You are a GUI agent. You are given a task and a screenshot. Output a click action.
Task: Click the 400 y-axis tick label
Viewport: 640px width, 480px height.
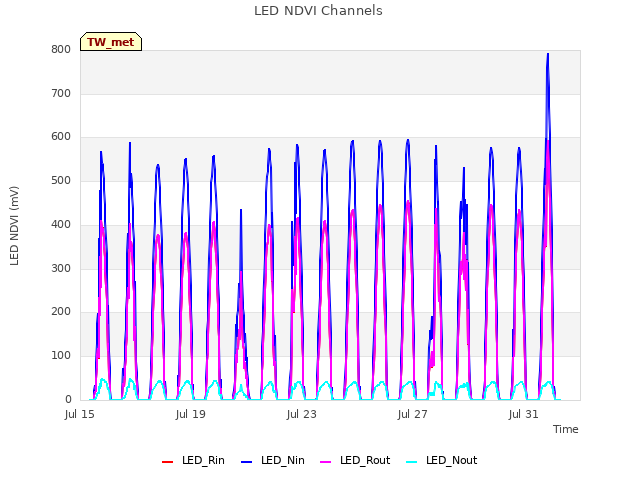[x=61, y=224]
